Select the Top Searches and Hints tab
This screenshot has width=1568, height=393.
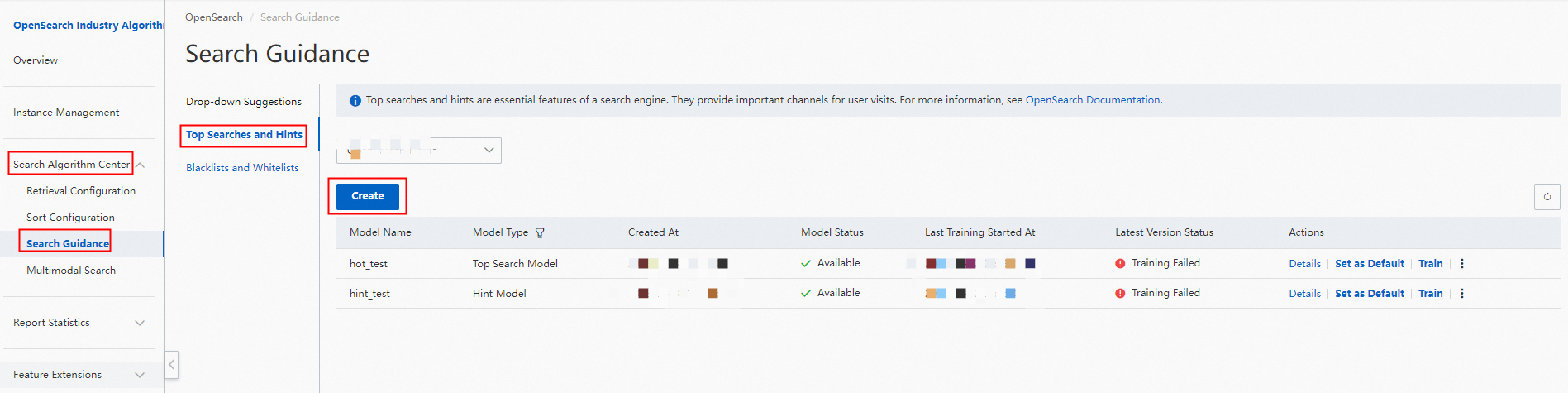tap(244, 135)
